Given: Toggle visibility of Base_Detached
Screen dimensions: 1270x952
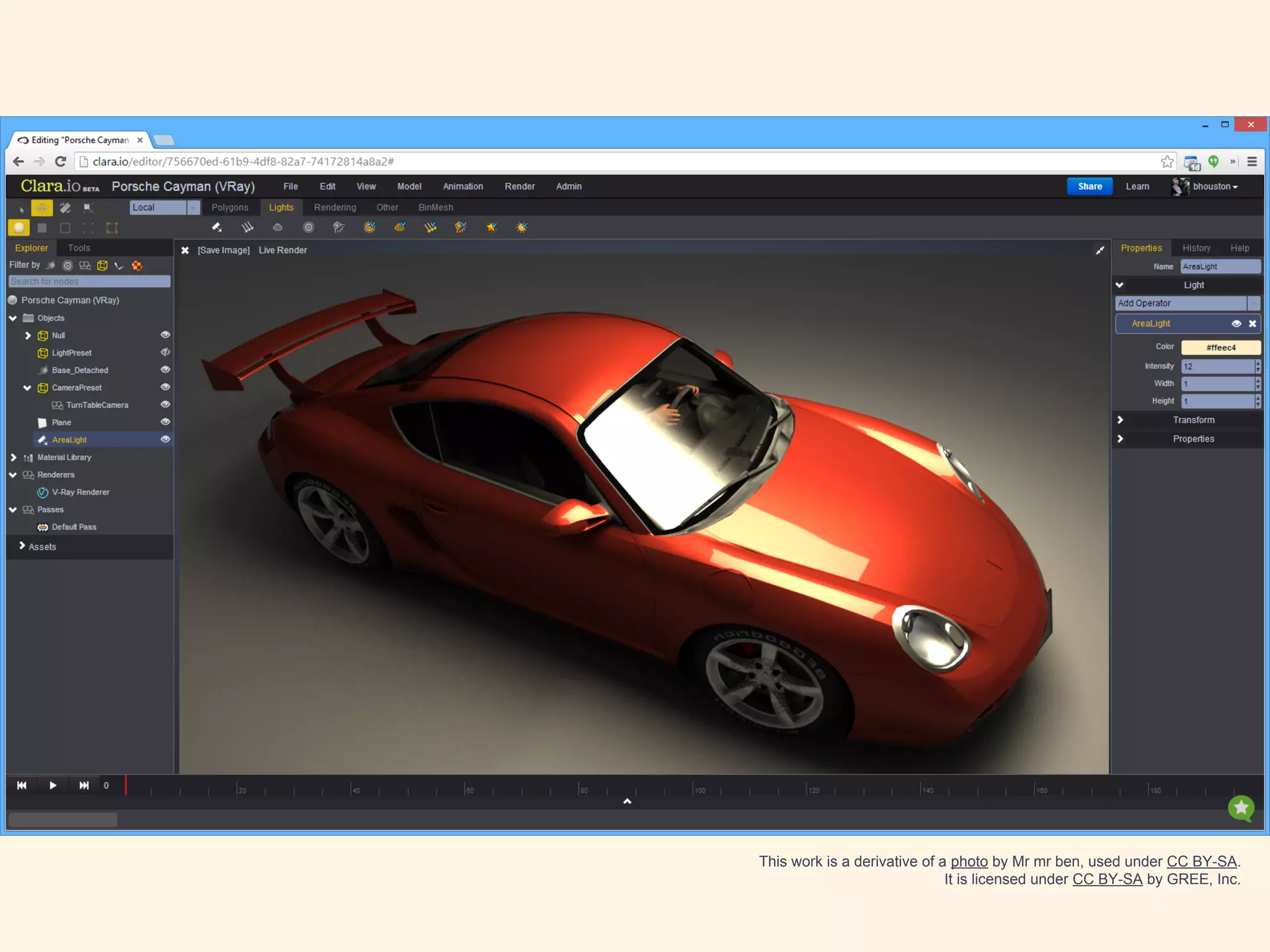Looking at the screenshot, I should [x=165, y=370].
